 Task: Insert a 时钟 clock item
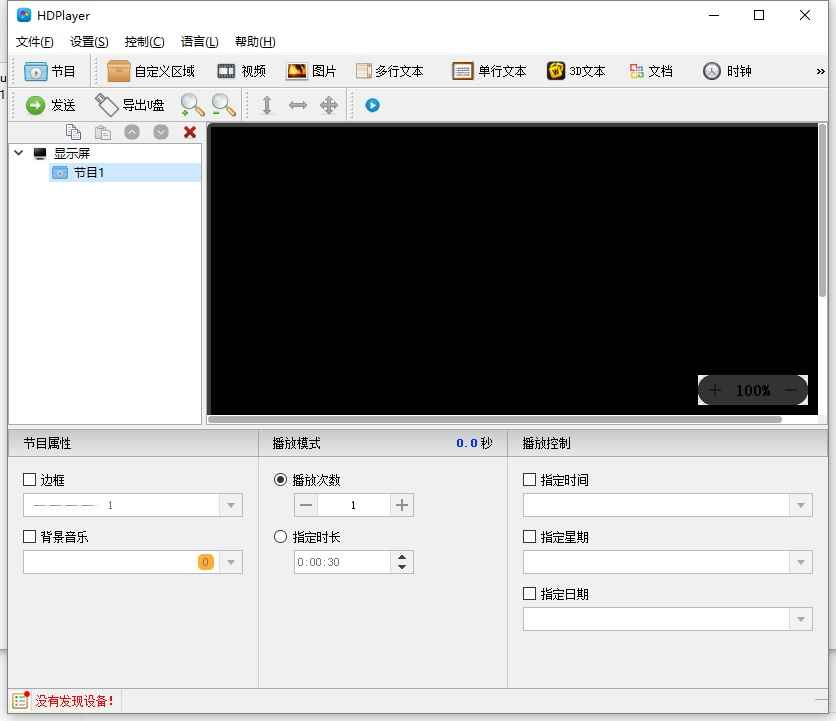pos(727,71)
